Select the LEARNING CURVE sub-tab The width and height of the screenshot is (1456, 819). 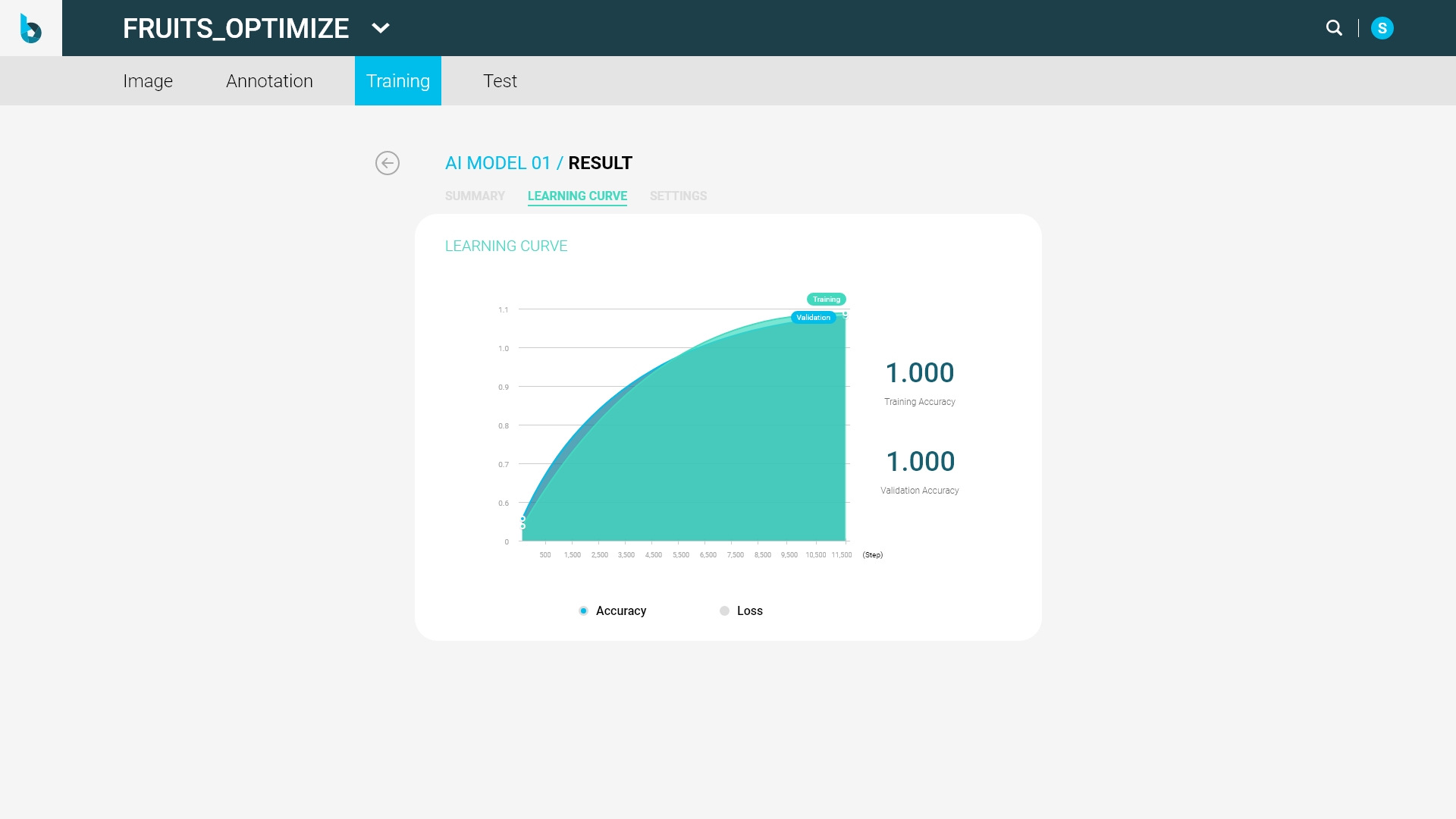pyautogui.click(x=577, y=196)
